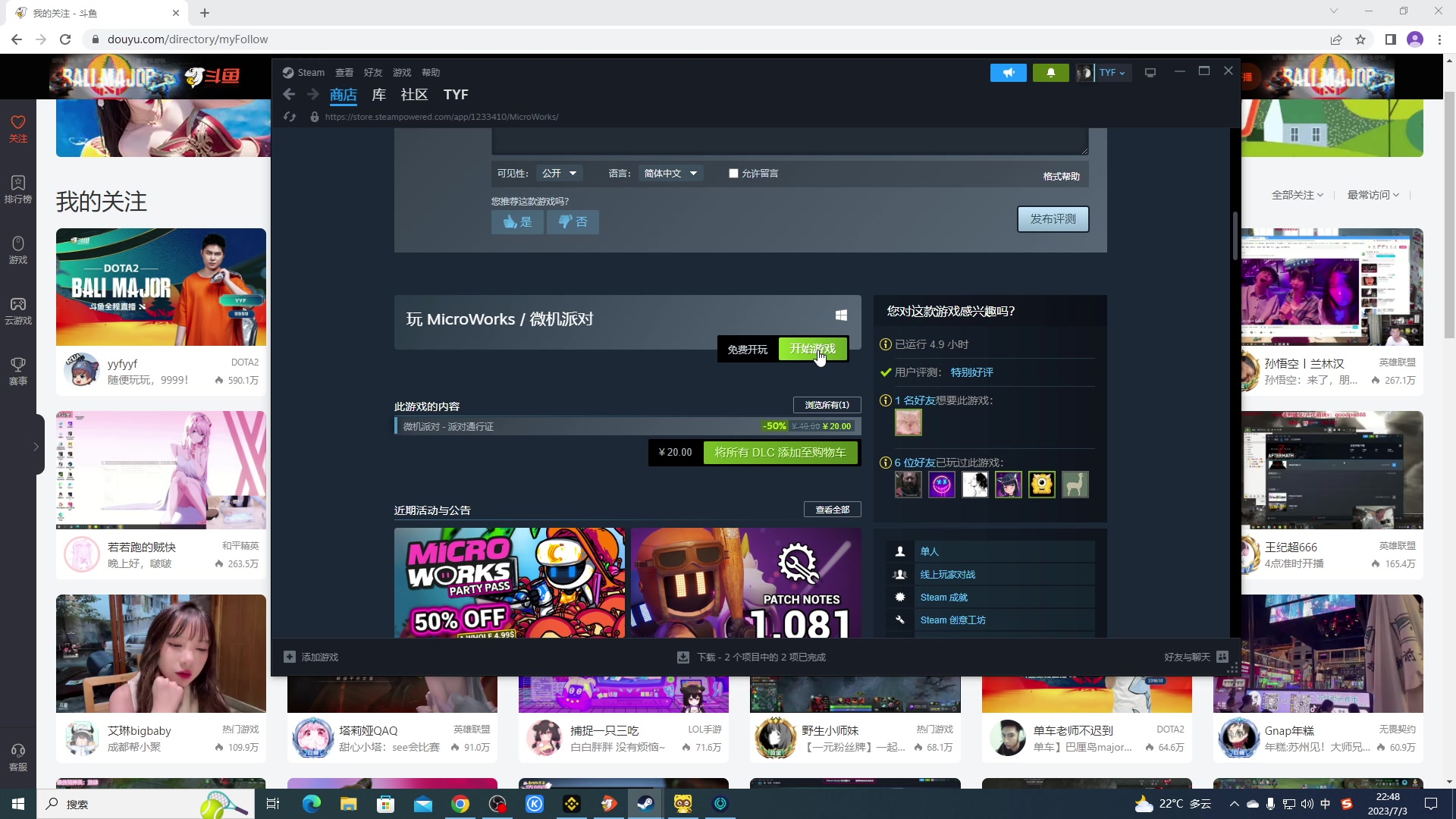Open the 特别好评 user reviews link
The height and width of the screenshot is (819, 1456).
[971, 372]
